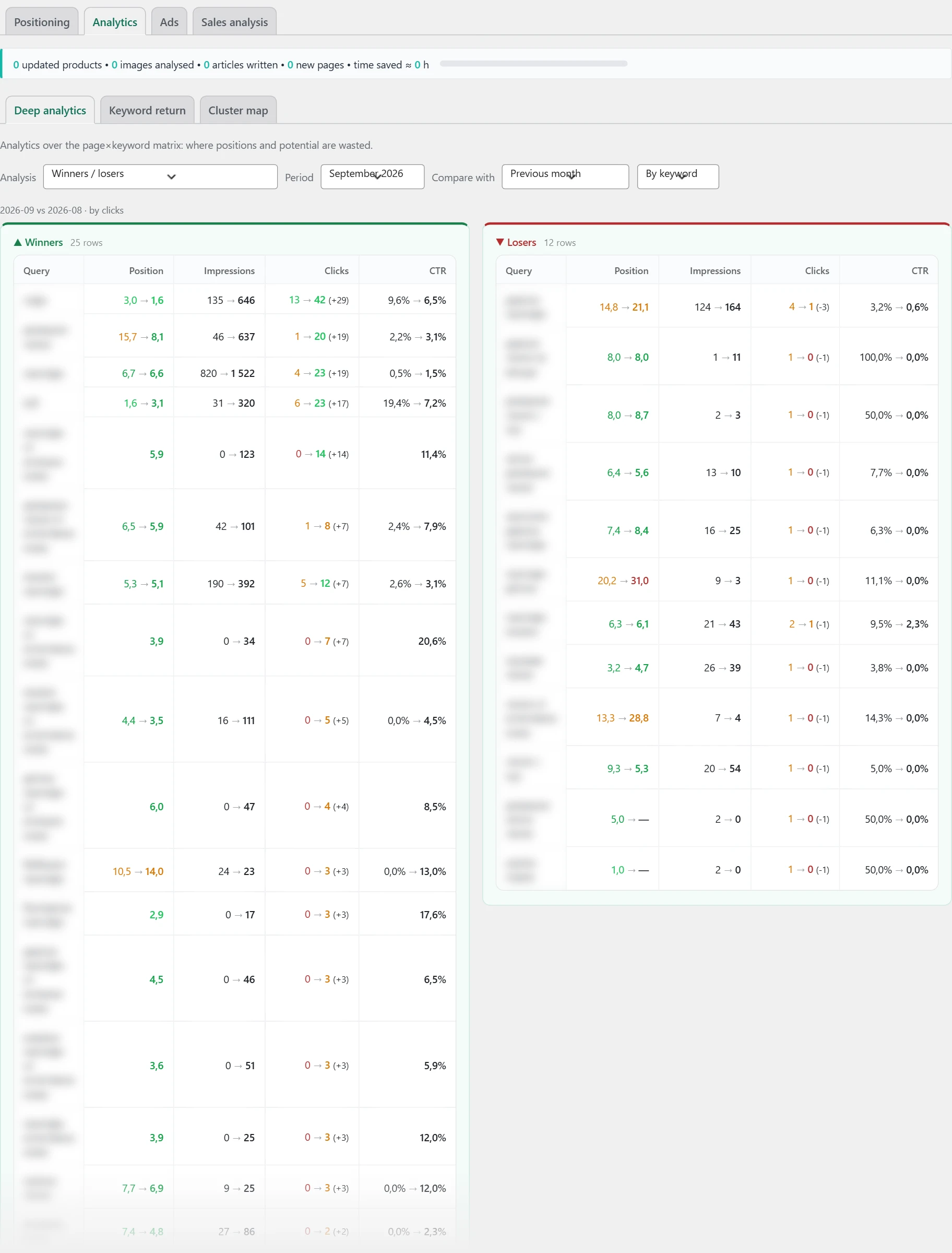Click the time saved progress bar
The width and height of the screenshot is (952, 1253).
pos(533,64)
